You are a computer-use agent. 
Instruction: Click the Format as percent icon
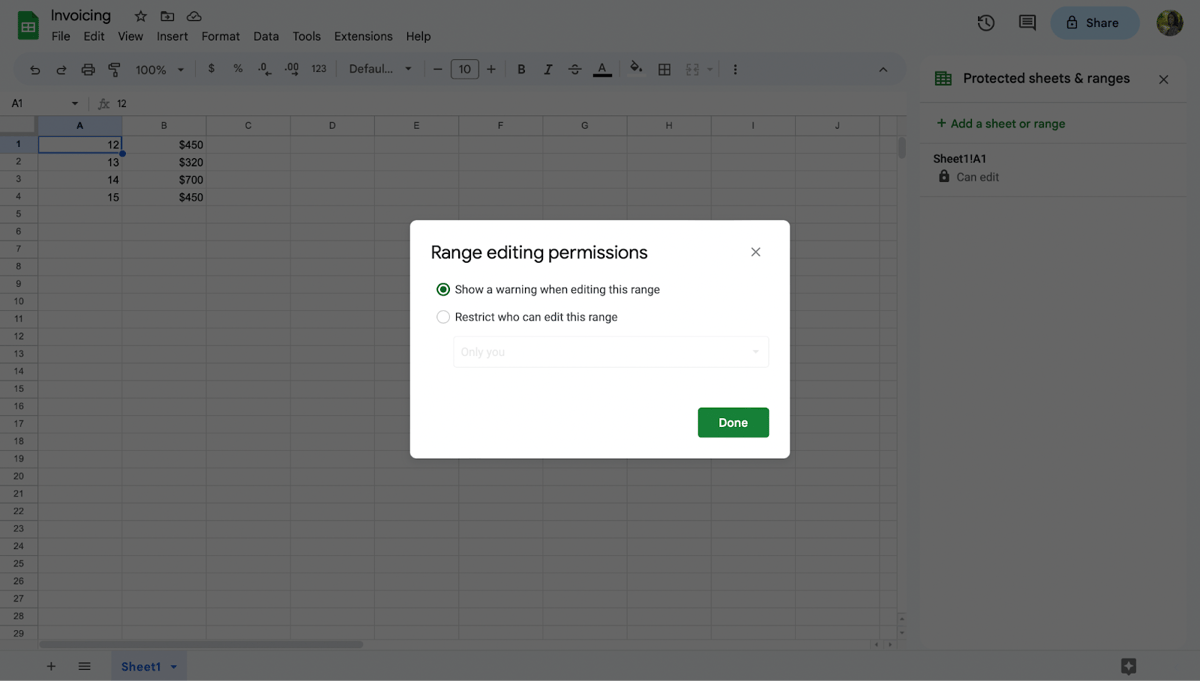pyautogui.click(x=236, y=68)
